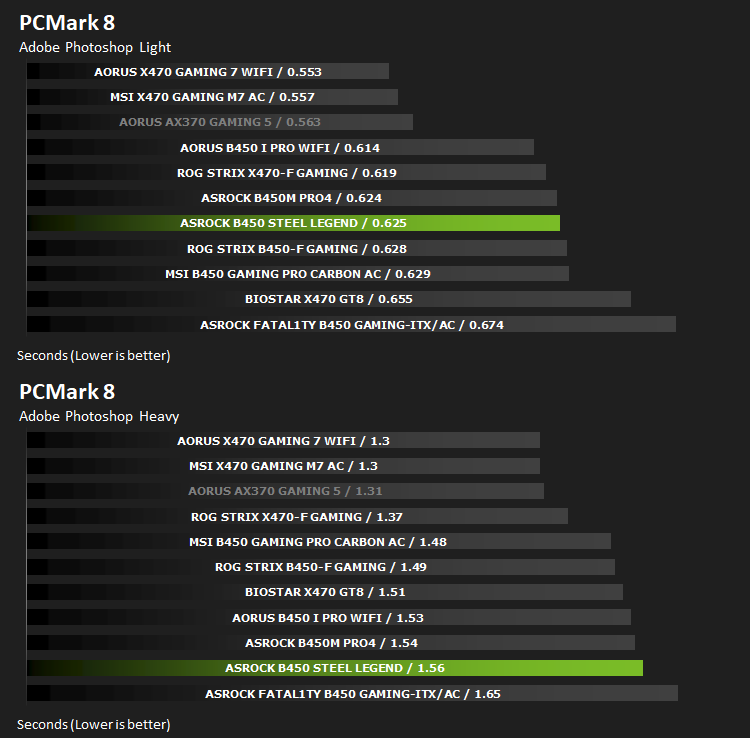Image resolution: width=750 pixels, height=738 pixels.
Task: Select the MSI X470 GAMING M7 AC 0.557 bar
Action: click(212, 97)
